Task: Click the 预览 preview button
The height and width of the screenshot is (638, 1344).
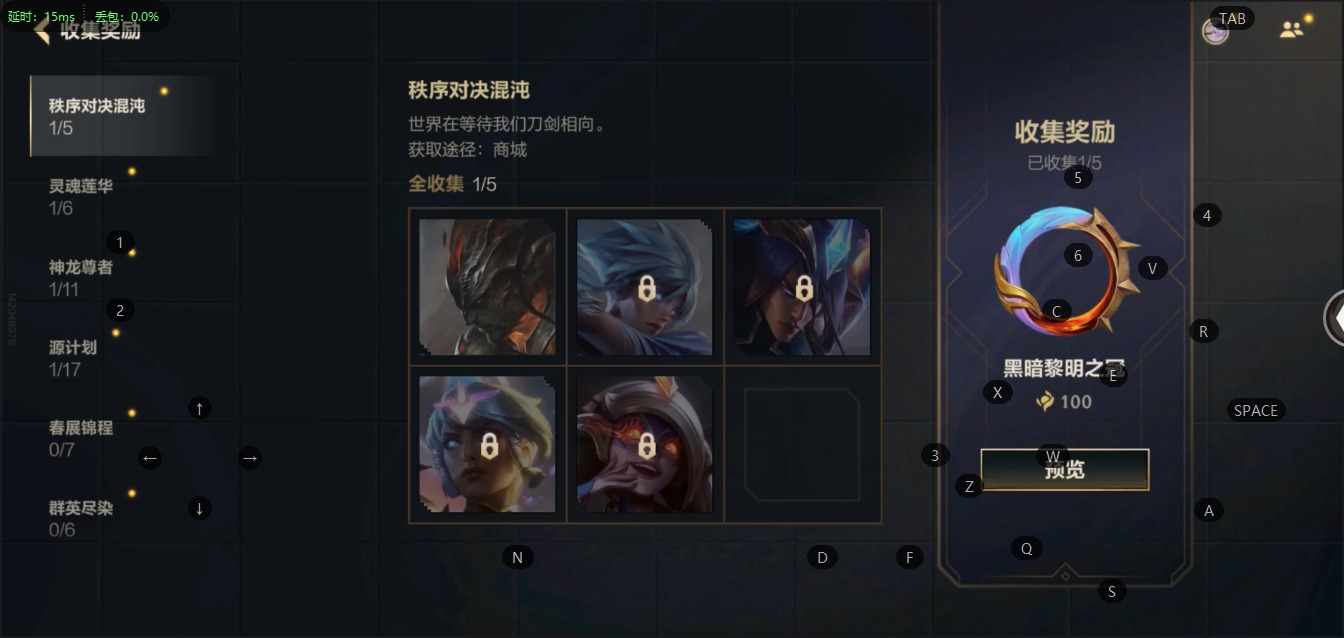Action: pyautogui.click(x=1064, y=469)
